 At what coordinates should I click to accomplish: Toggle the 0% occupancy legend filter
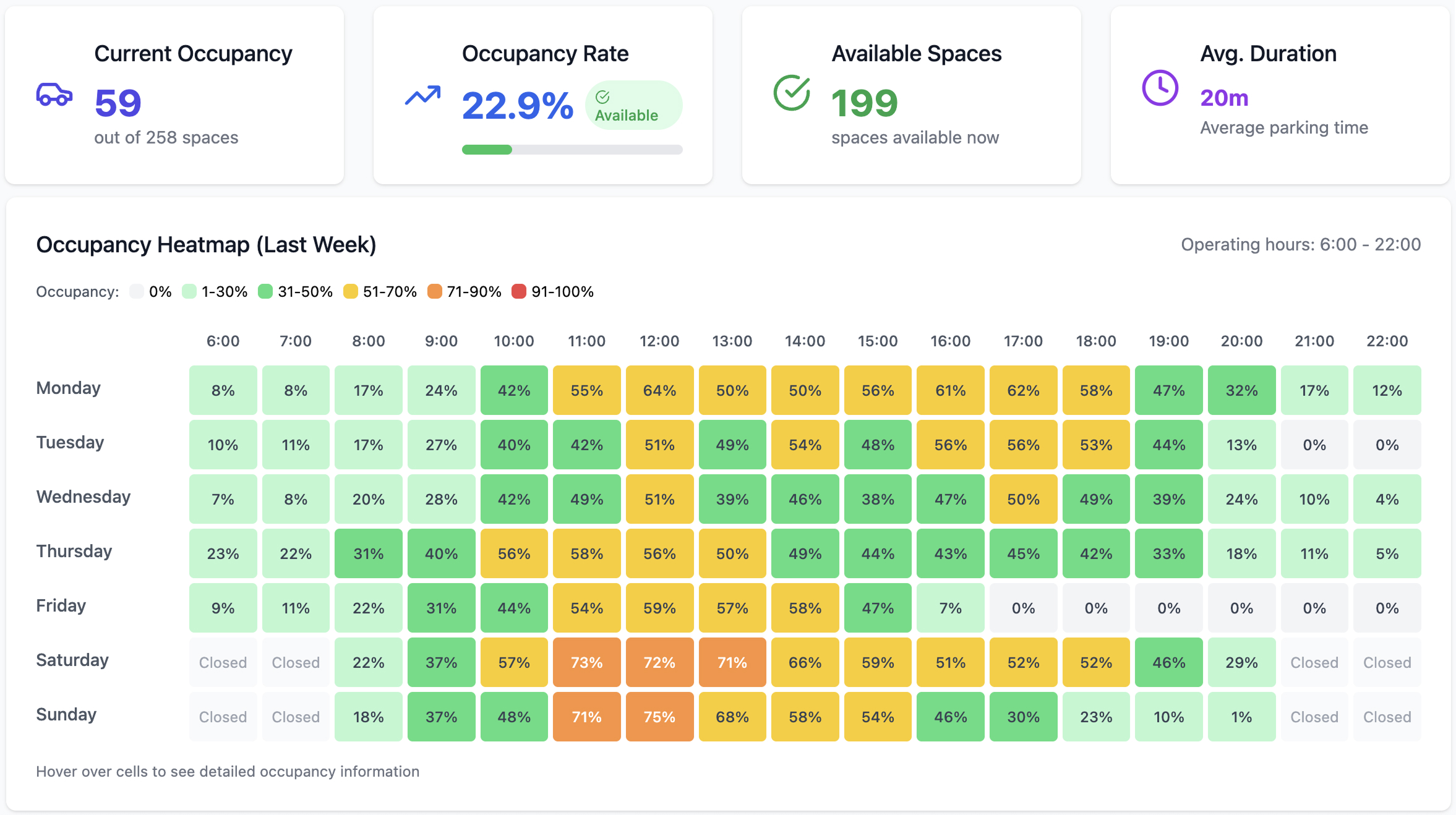tap(137, 291)
